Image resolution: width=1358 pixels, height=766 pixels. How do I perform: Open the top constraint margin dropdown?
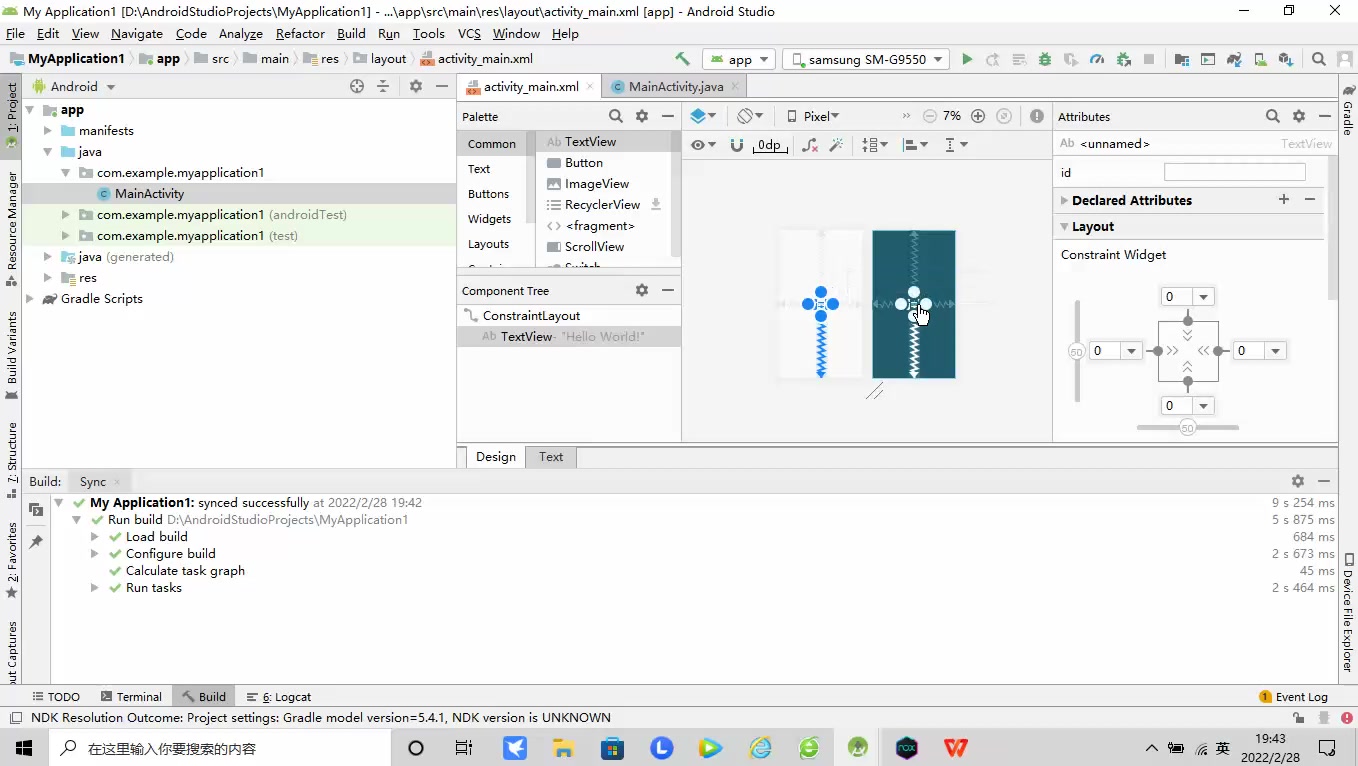pos(1204,297)
